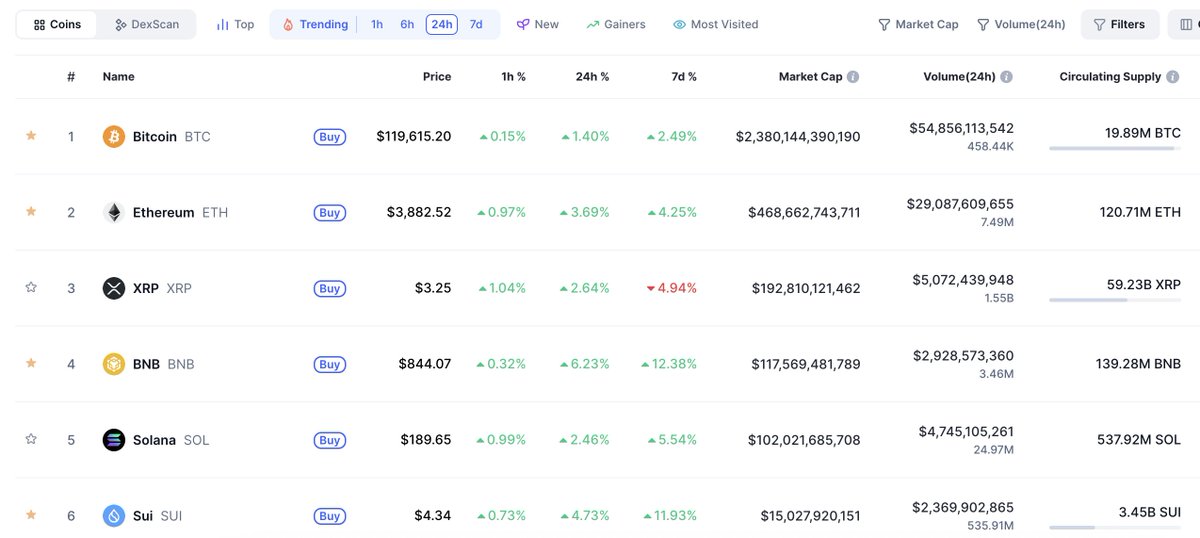Buy Solana button

pos(330,441)
